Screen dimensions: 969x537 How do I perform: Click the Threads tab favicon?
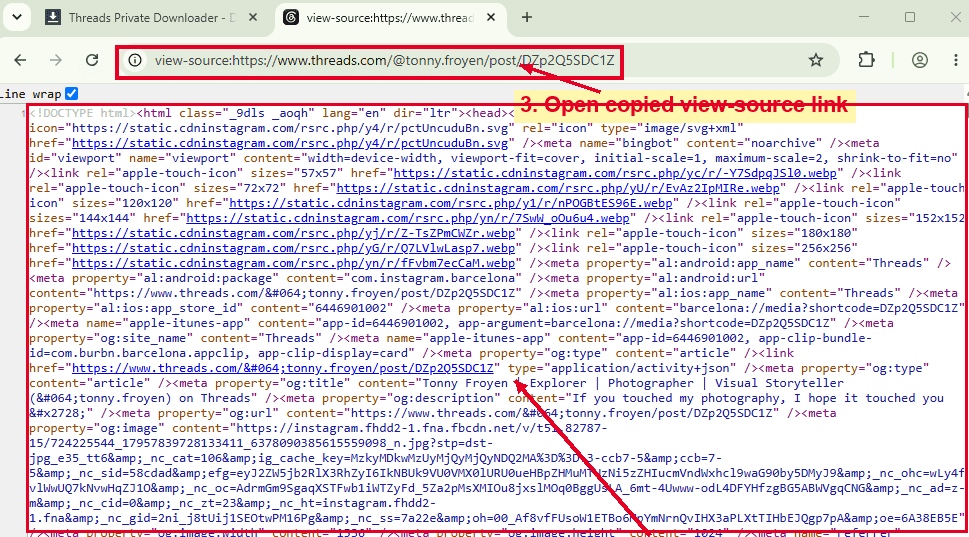click(291, 17)
